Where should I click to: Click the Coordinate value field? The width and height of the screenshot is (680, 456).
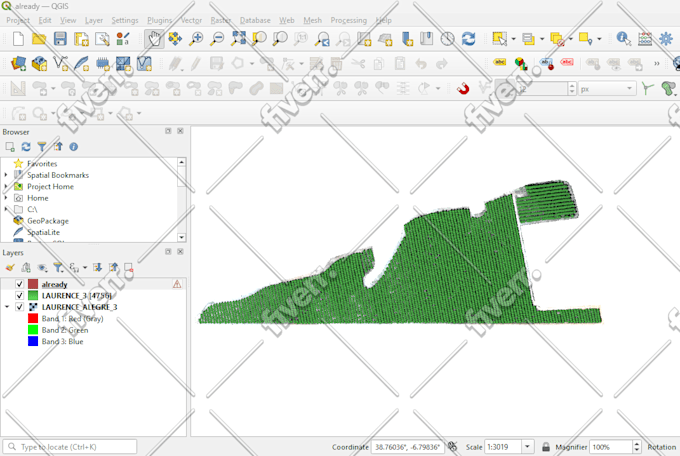pos(408,446)
